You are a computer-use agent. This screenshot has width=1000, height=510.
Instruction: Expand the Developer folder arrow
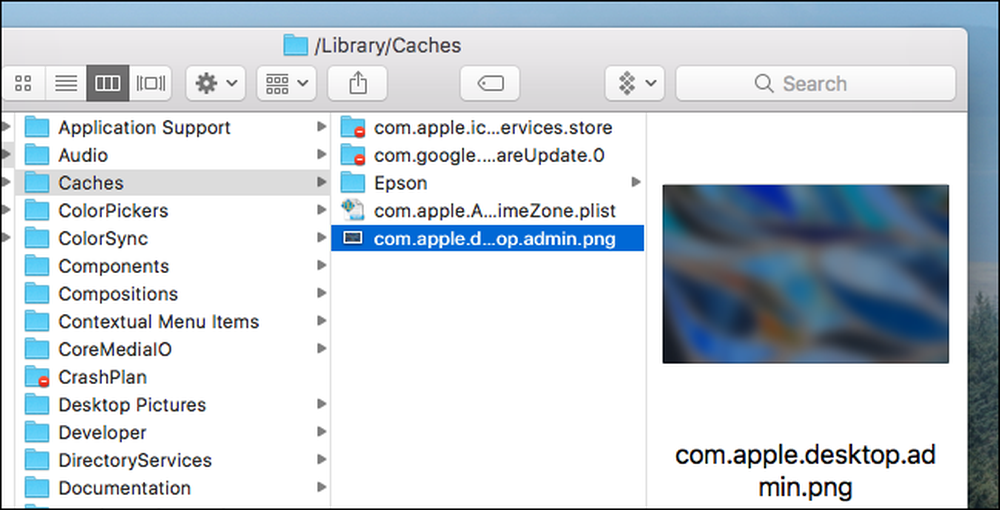(x=321, y=432)
